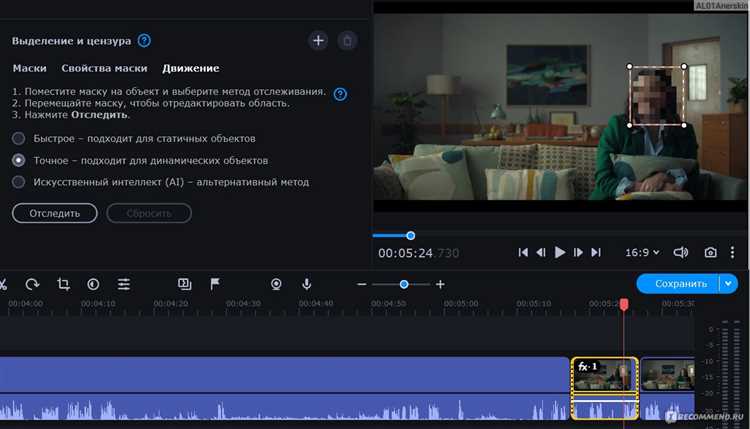Open help next to Выделение и цензура

click(x=144, y=41)
